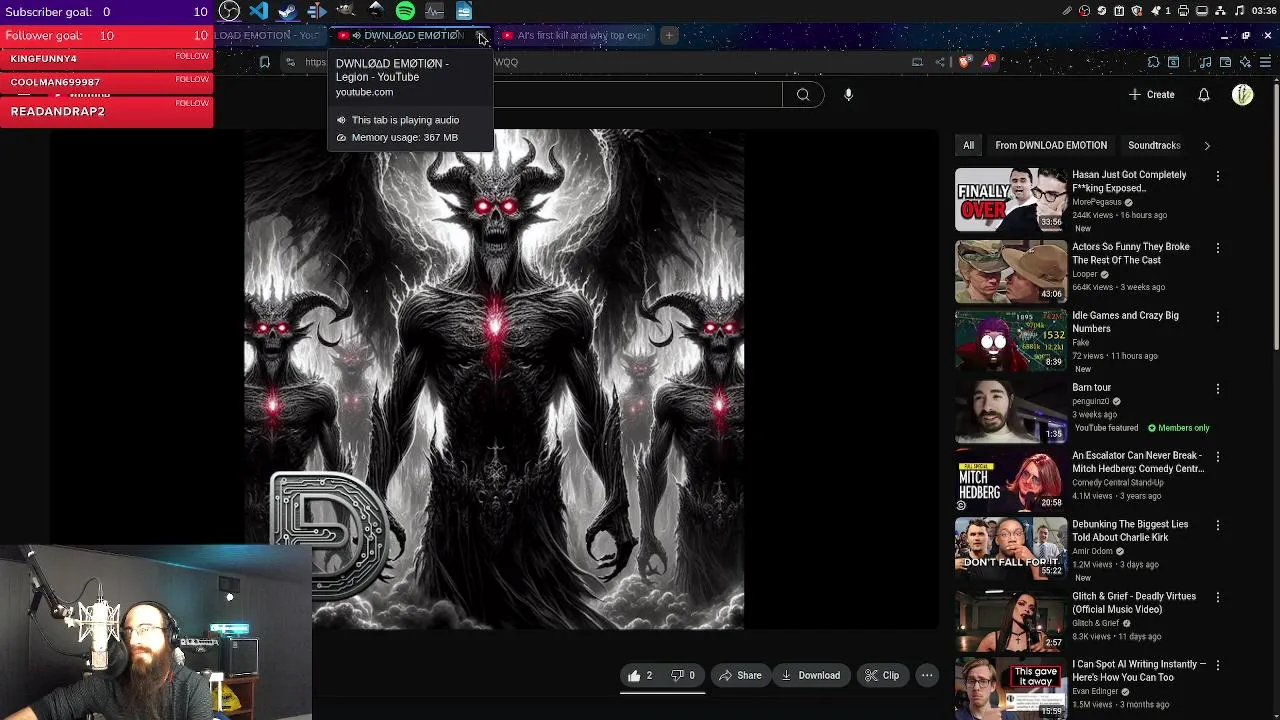Viewport: 1280px width, 720px height.
Task: Open the Brave Shields lion icon
Action: click(x=964, y=62)
